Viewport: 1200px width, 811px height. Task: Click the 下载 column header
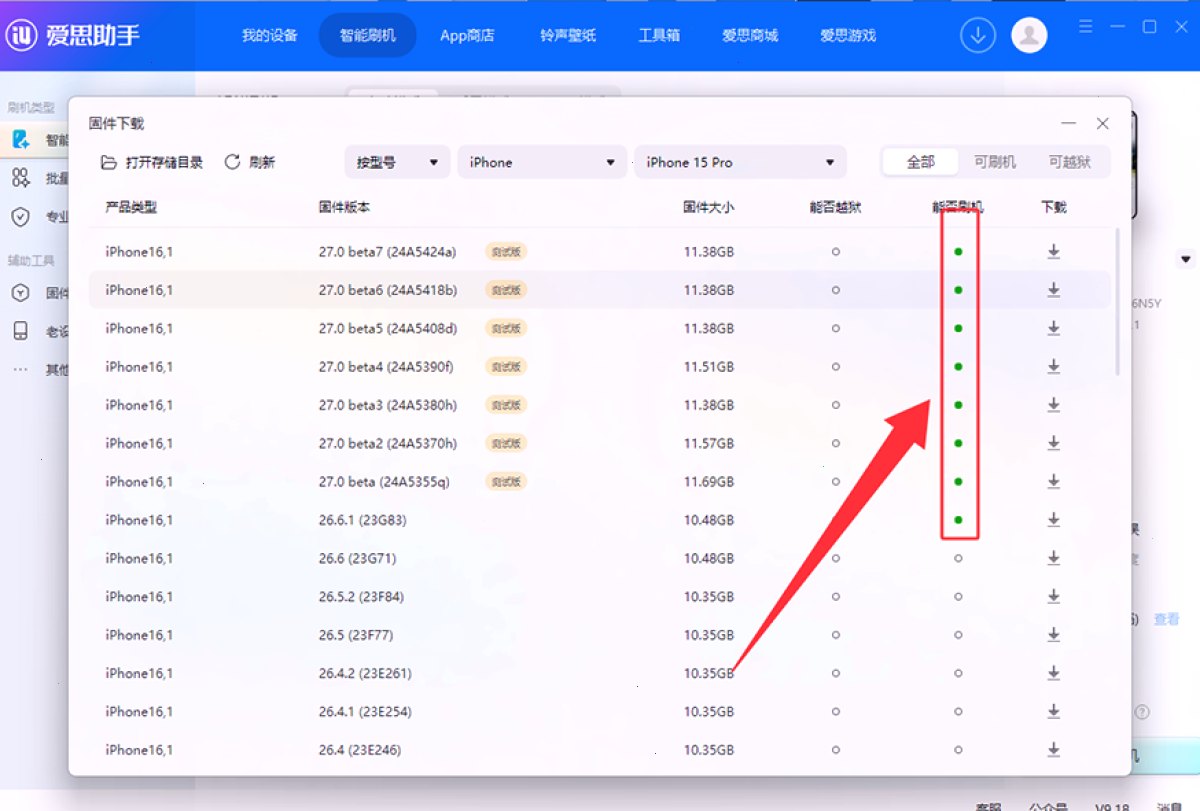(x=1053, y=208)
